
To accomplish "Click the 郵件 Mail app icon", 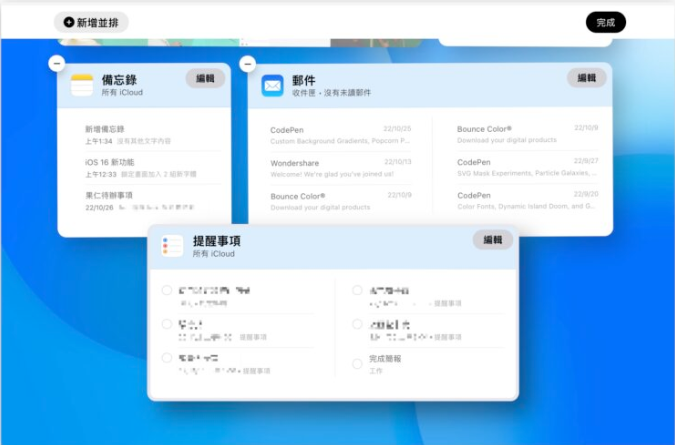I will click(x=272, y=86).
